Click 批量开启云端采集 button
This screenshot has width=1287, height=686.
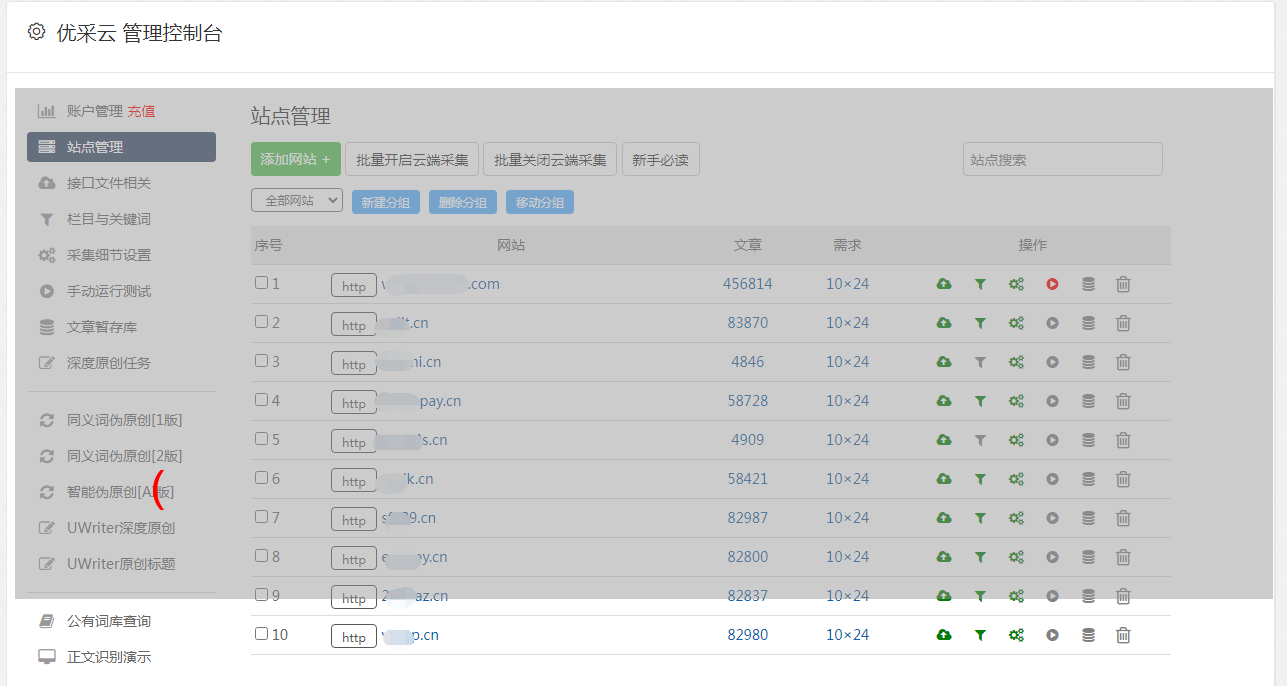click(x=412, y=159)
